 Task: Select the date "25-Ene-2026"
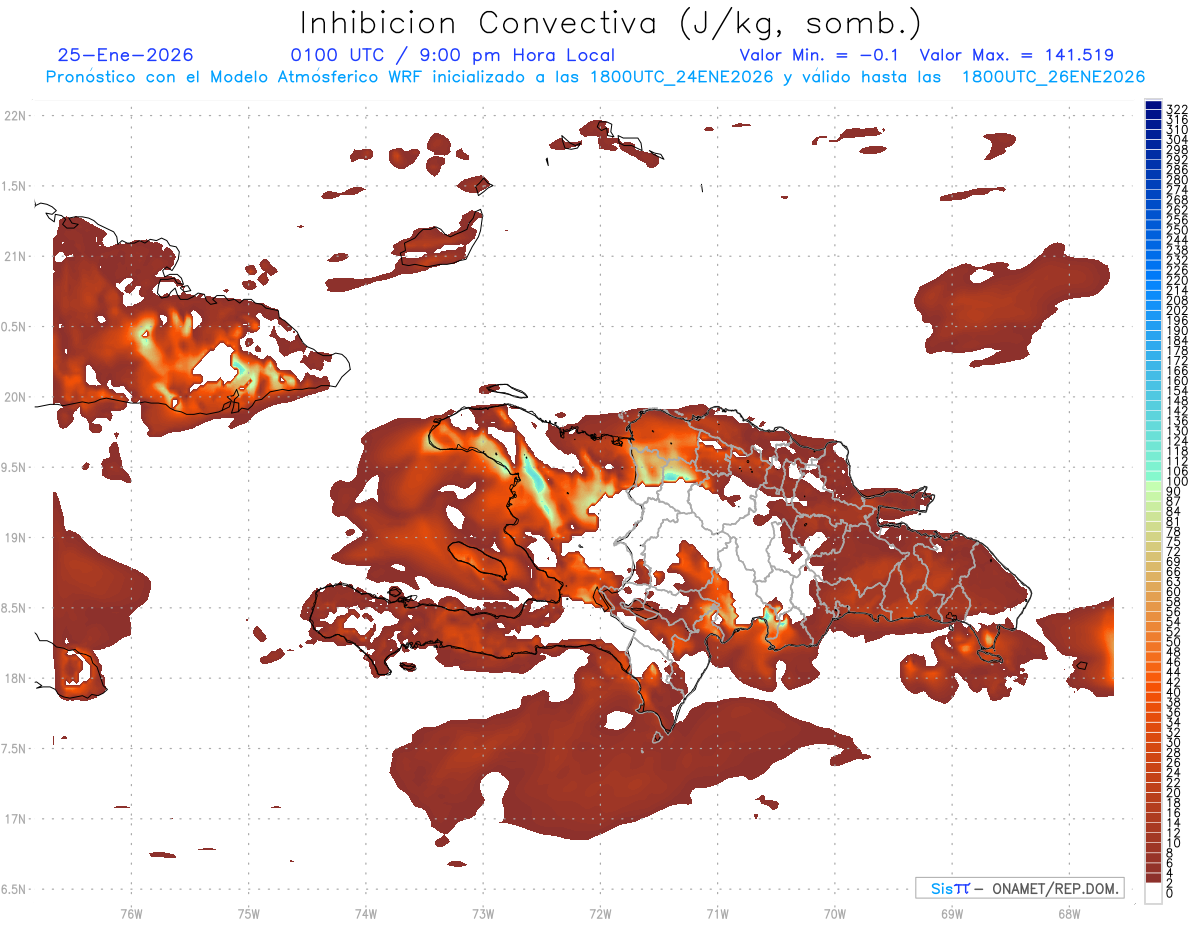126,55
